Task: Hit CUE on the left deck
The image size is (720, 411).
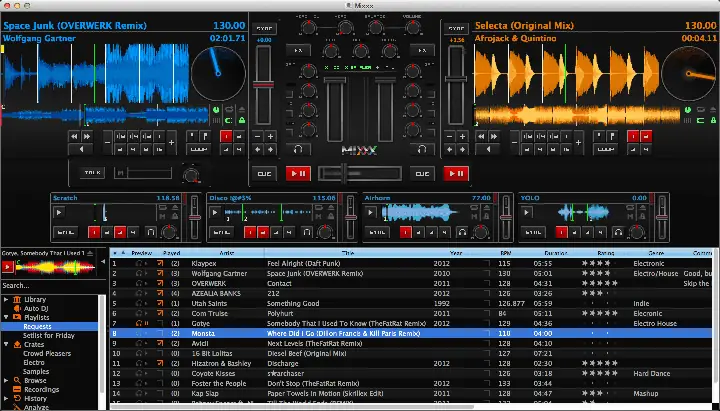Action: pyautogui.click(x=264, y=174)
